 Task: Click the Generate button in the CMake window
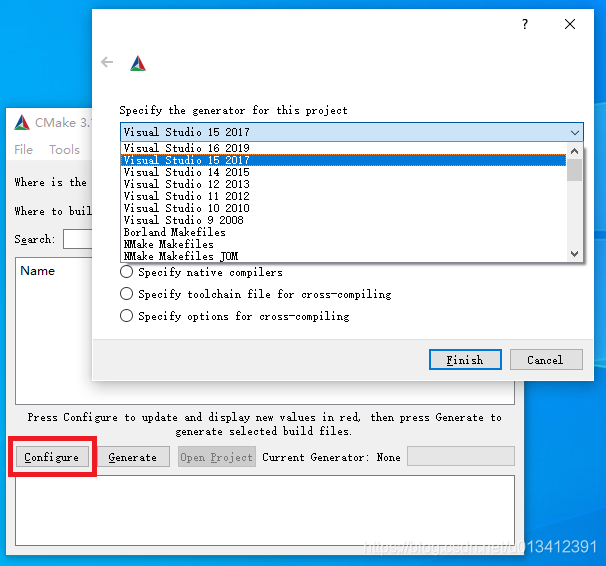click(x=133, y=457)
